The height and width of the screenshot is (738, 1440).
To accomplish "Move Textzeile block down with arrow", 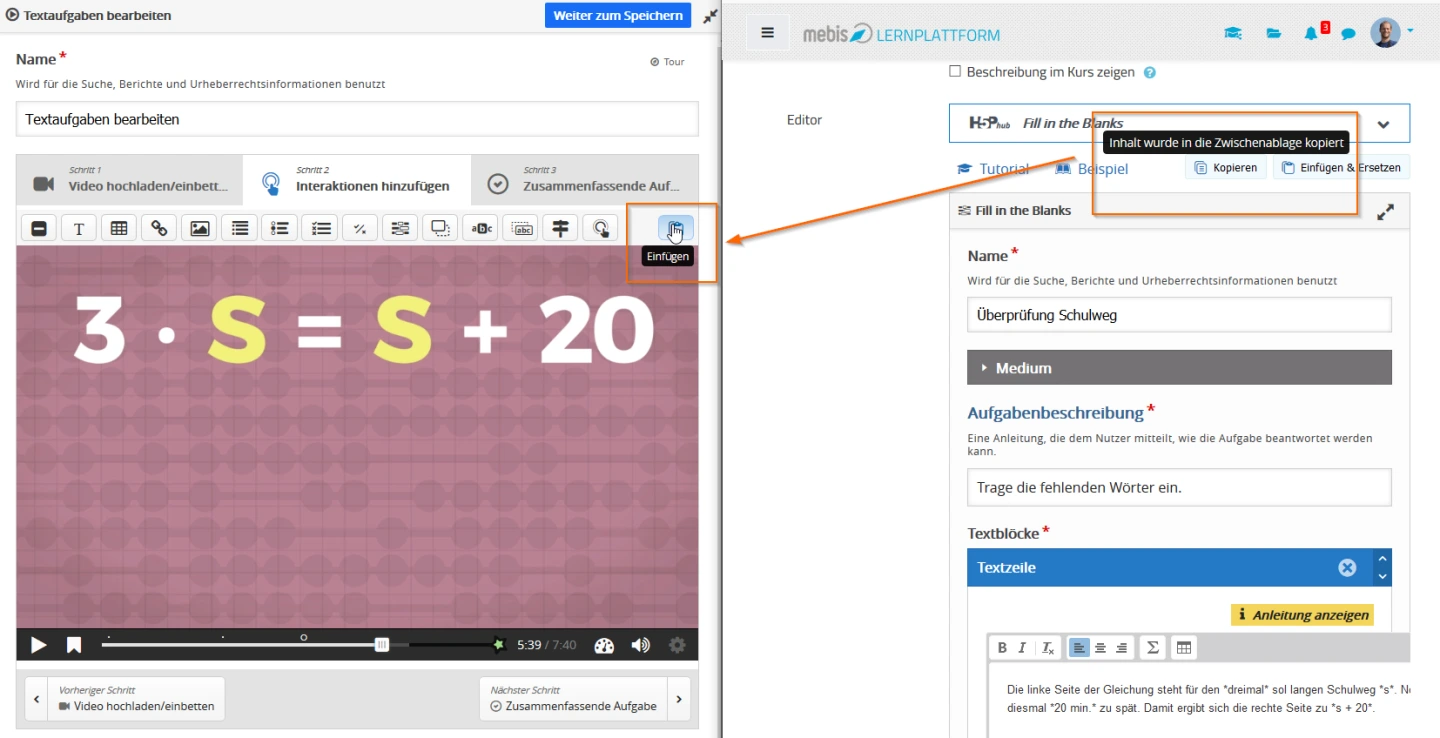I will pyautogui.click(x=1383, y=576).
